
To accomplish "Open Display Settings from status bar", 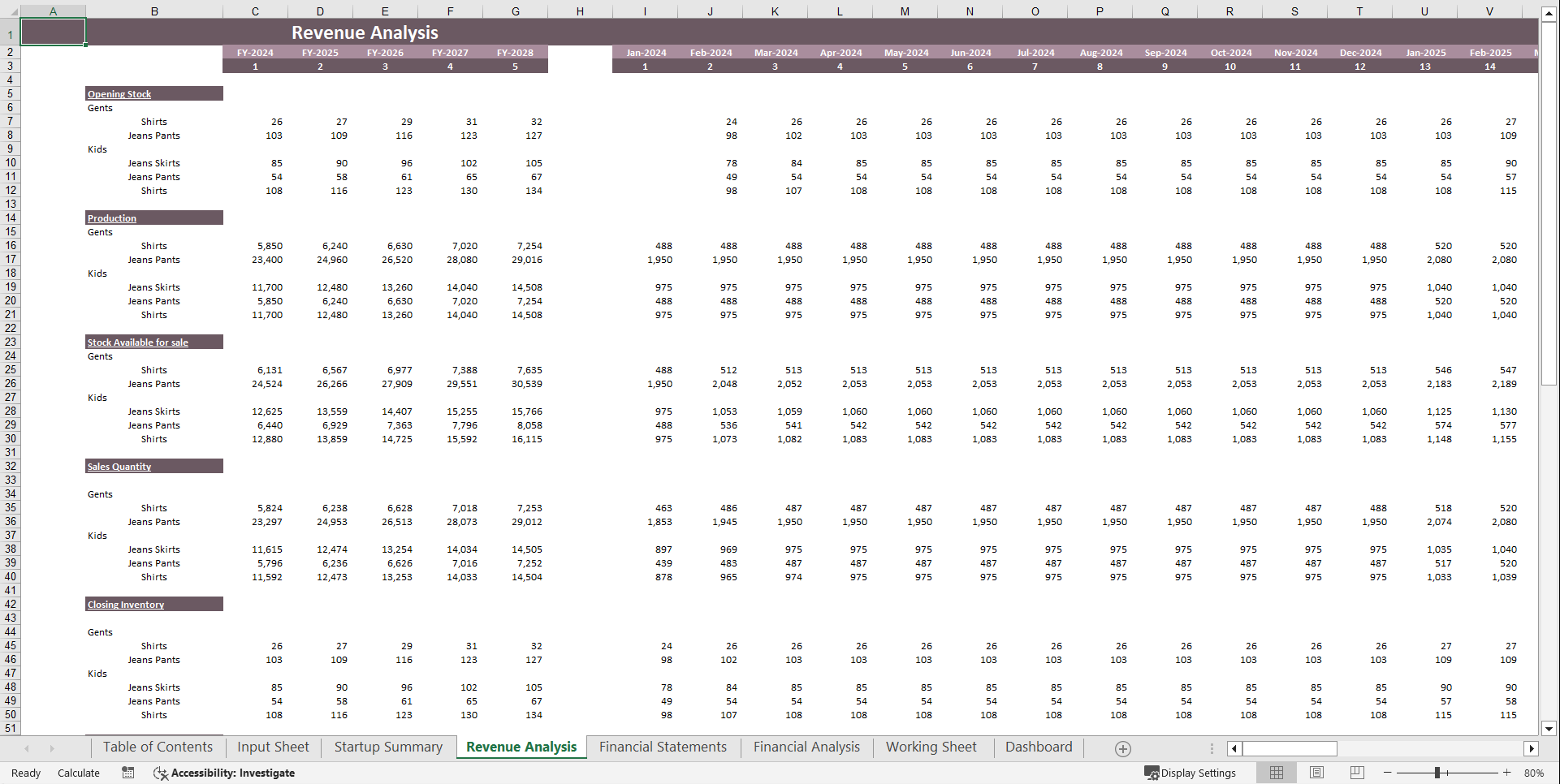I will (x=1191, y=773).
